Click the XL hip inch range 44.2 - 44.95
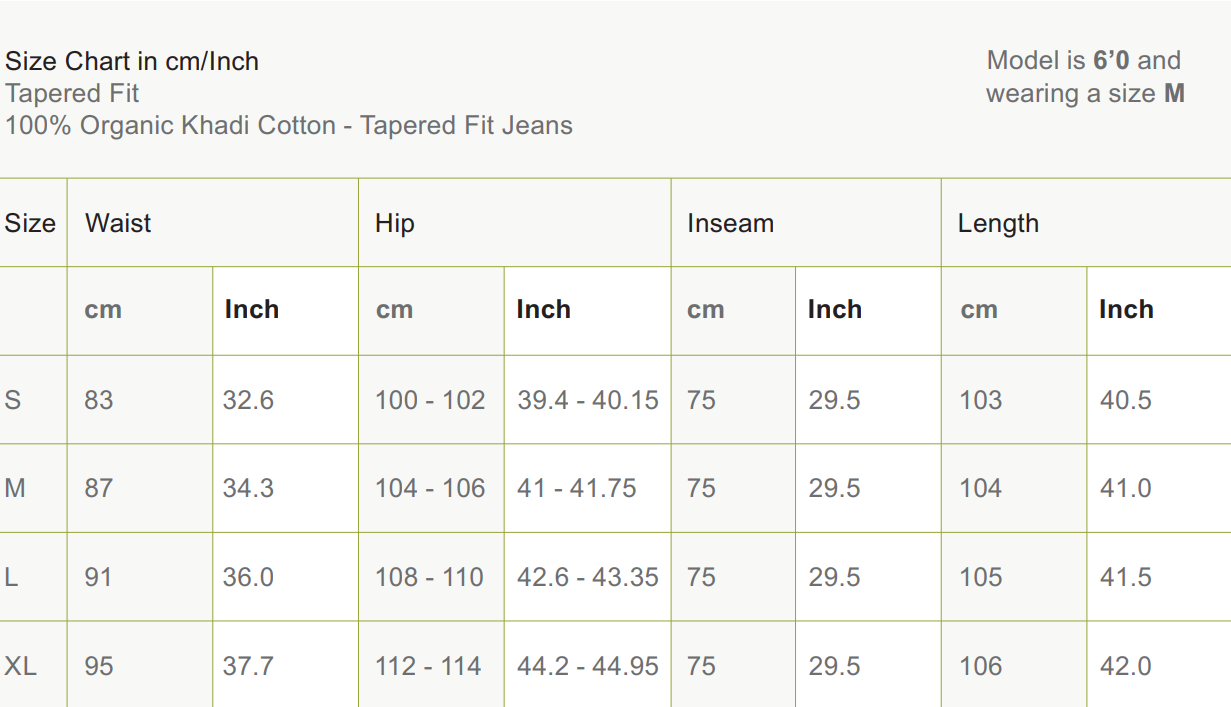Image resolution: width=1231 pixels, height=707 pixels. pyautogui.click(x=587, y=666)
